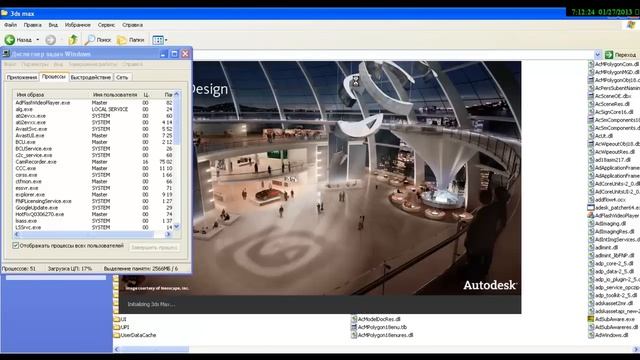
Task: Select the UserDataCache folder icon
Action: point(116,335)
